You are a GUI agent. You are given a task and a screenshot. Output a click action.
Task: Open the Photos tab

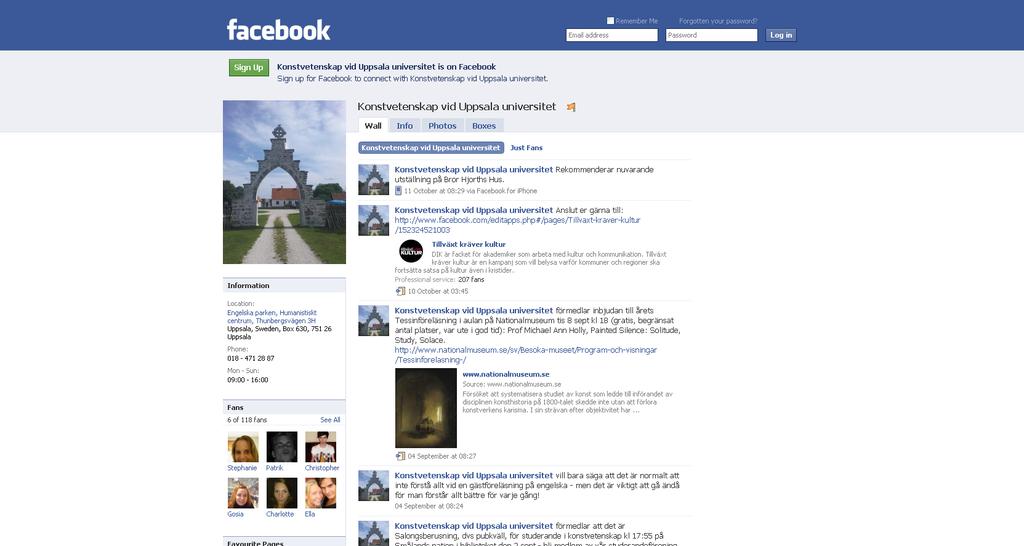[x=442, y=125]
